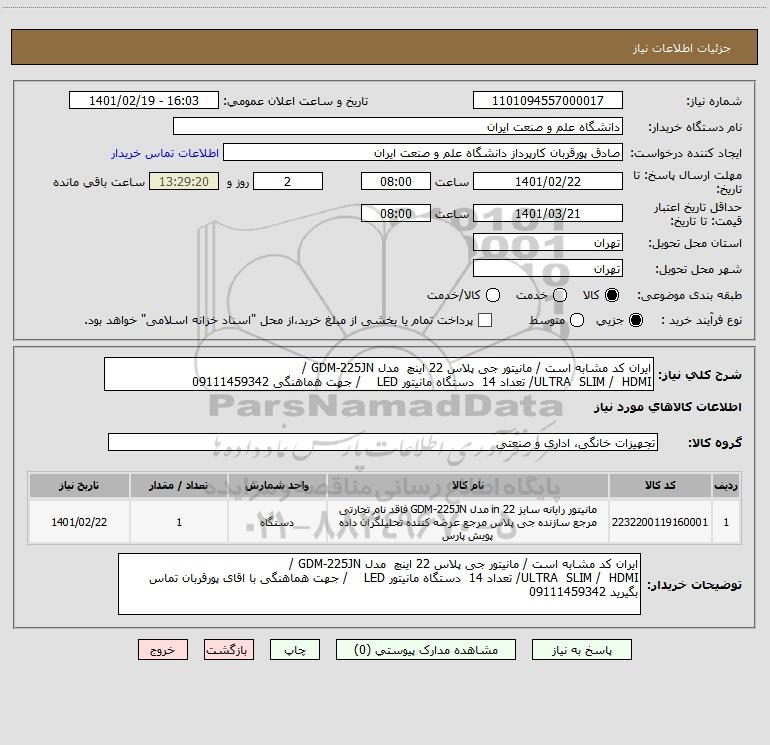Click the مشاهده مدارک پیوستی (0) button
The height and width of the screenshot is (745, 770).
pos(426,650)
